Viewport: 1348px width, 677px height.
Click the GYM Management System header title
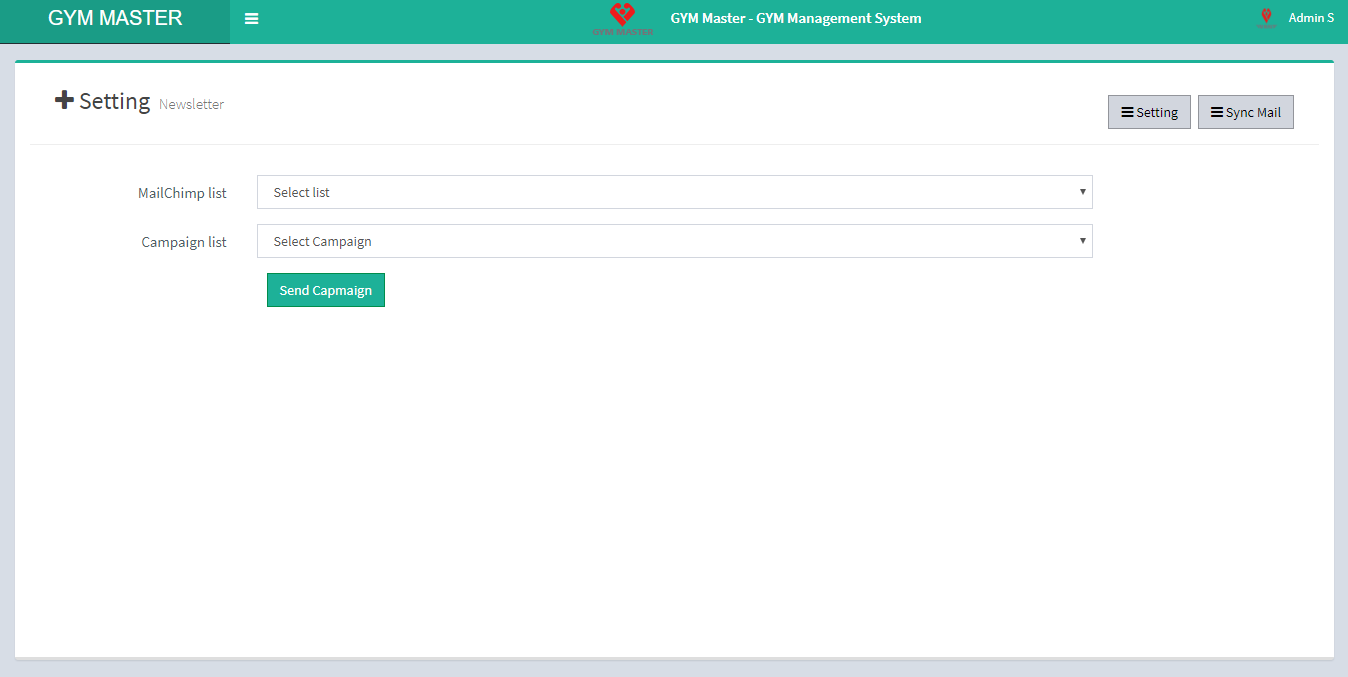pyautogui.click(x=795, y=18)
